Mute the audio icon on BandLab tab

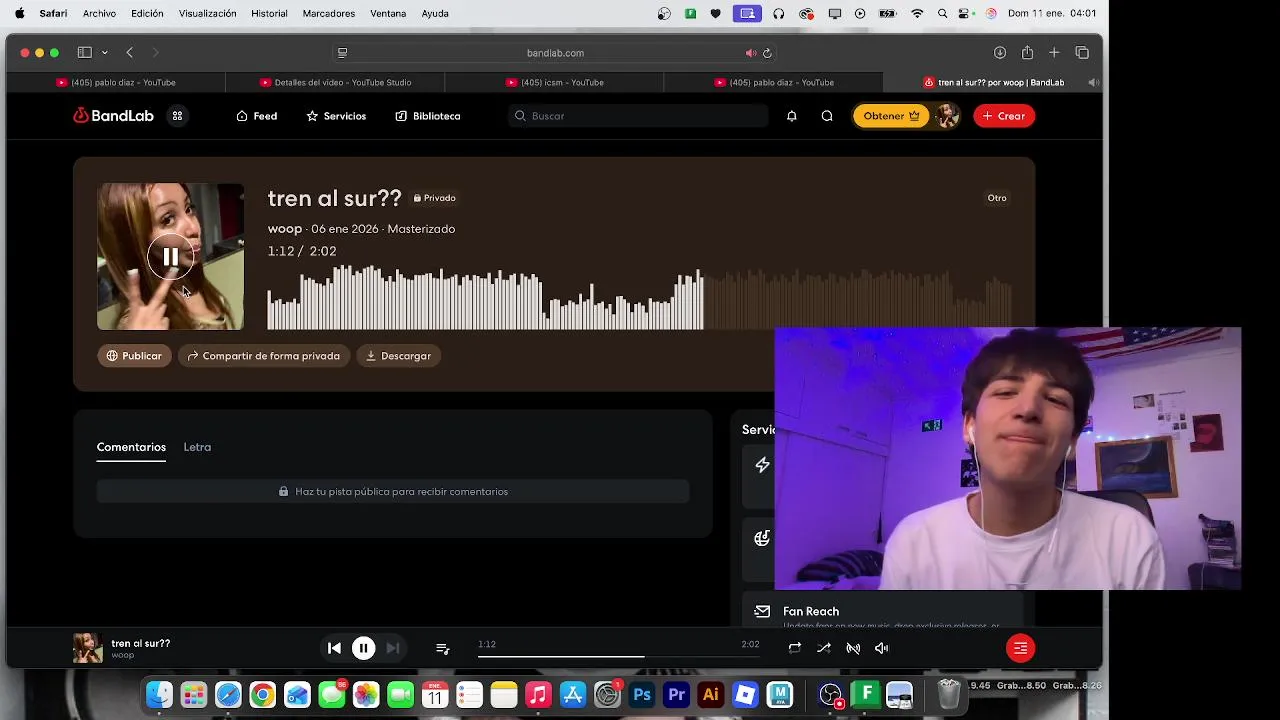1094,82
